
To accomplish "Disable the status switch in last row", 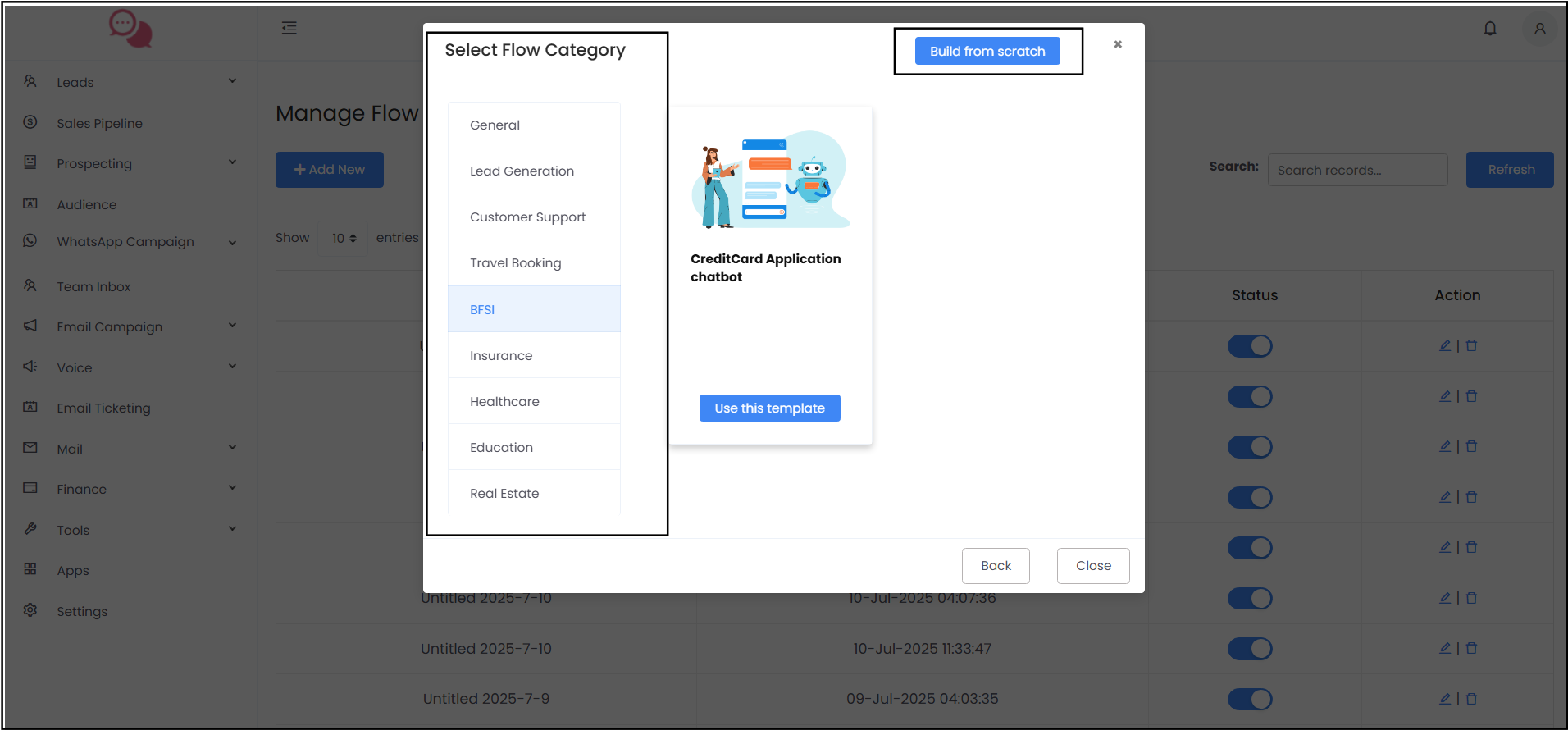I will [x=1250, y=699].
